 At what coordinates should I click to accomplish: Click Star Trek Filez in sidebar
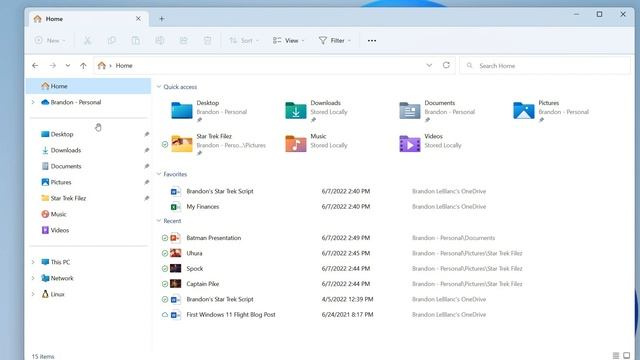coord(88,198)
